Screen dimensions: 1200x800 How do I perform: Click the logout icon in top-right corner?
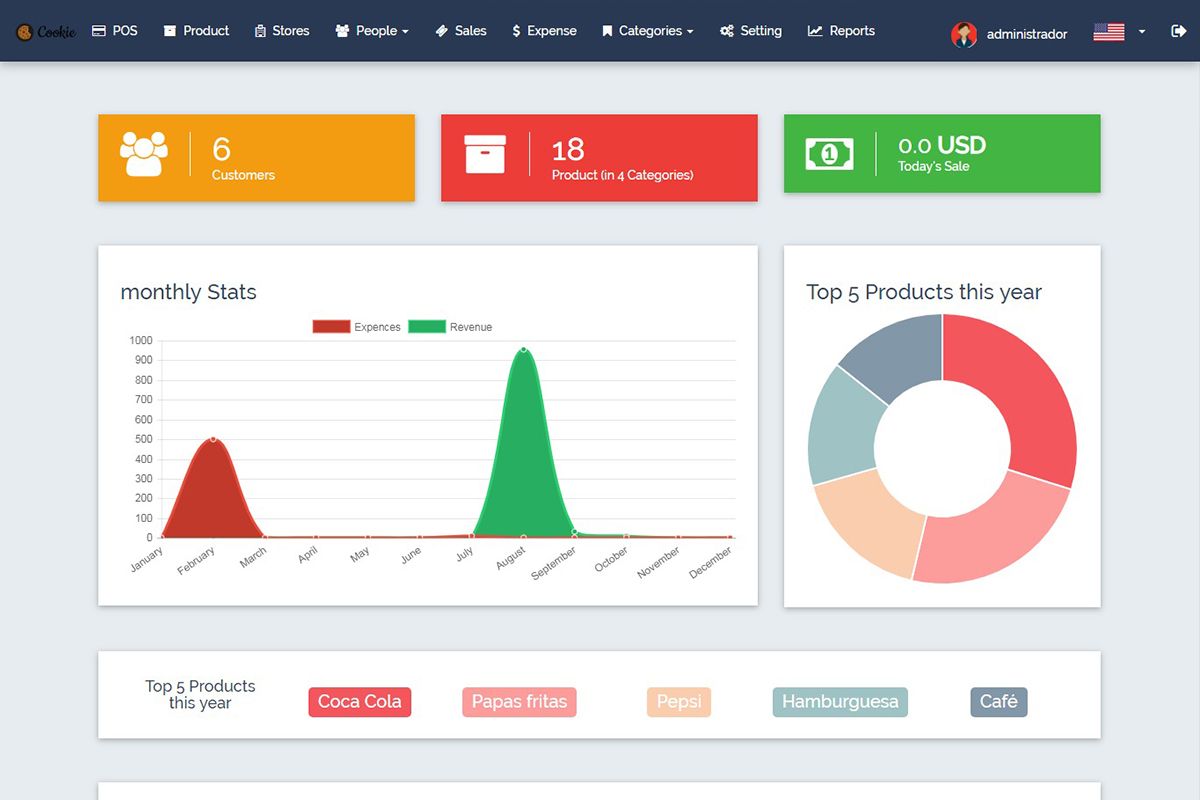tap(1178, 31)
